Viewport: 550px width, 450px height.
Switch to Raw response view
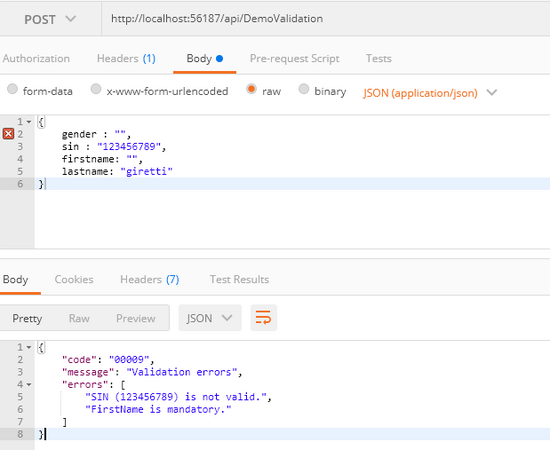[x=79, y=318]
